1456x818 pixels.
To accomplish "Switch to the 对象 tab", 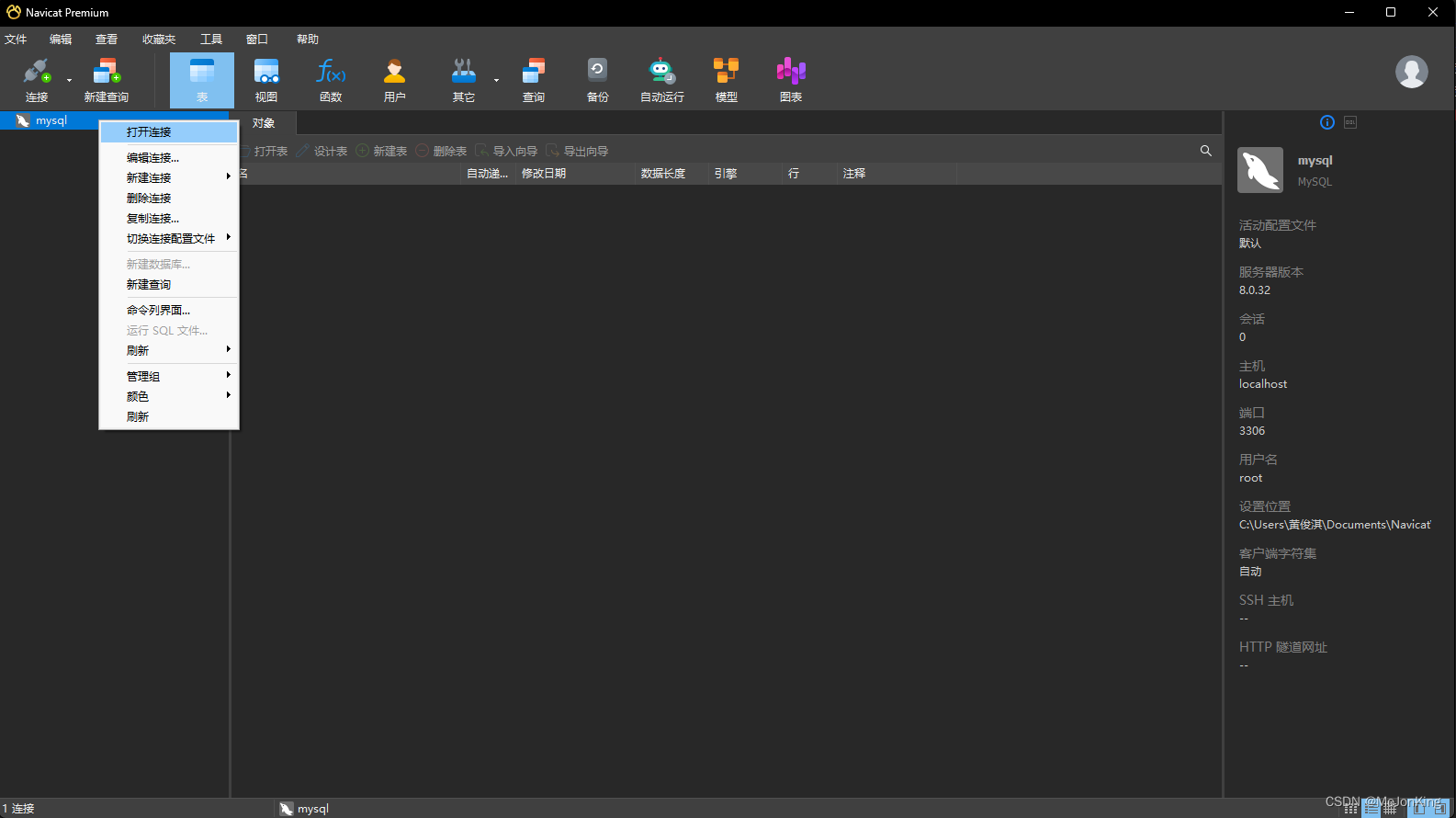I will click(x=264, y=123).
